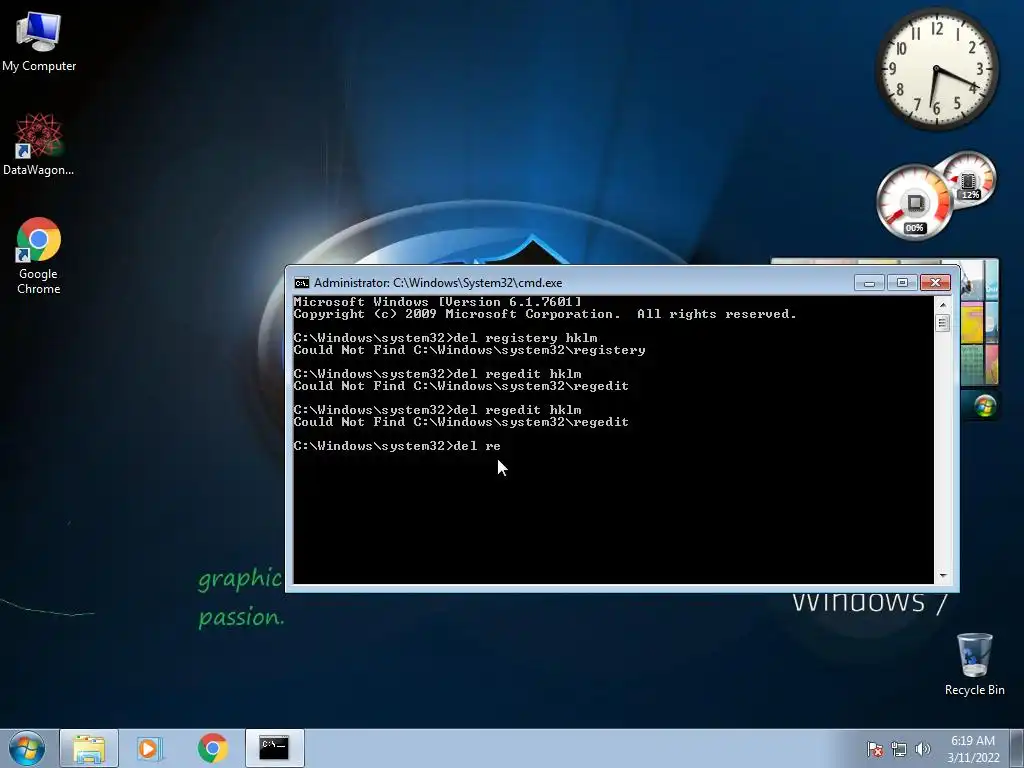This screenshot has height=768, width=1024.
Task: Minimize the cmd.exe window
Action: 869,283
